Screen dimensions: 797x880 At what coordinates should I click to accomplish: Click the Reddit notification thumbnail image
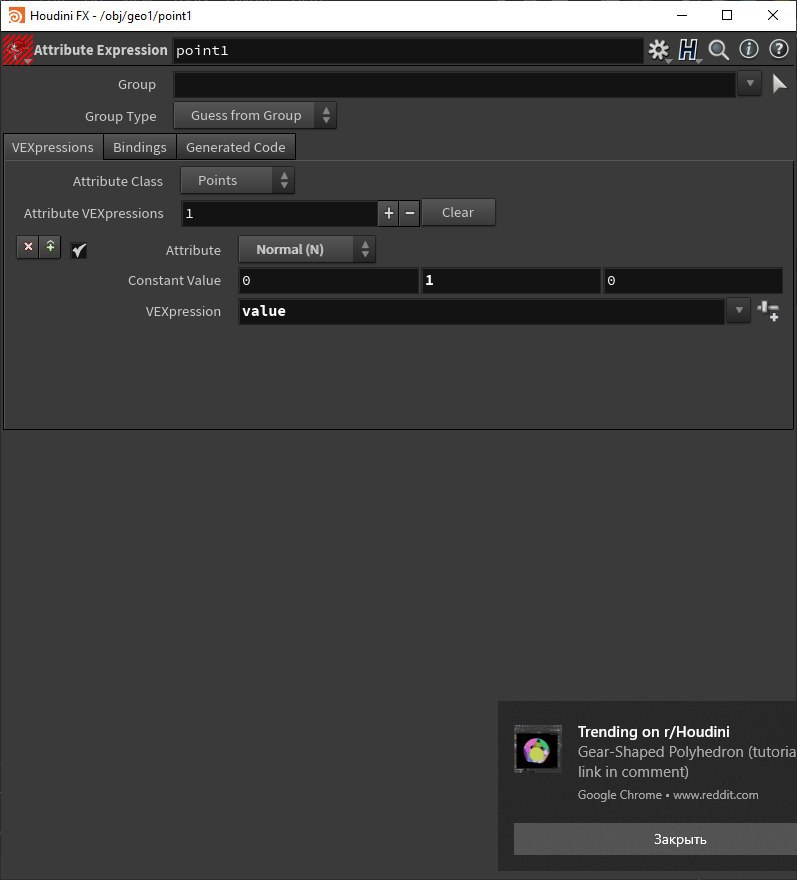coord(538,749)
